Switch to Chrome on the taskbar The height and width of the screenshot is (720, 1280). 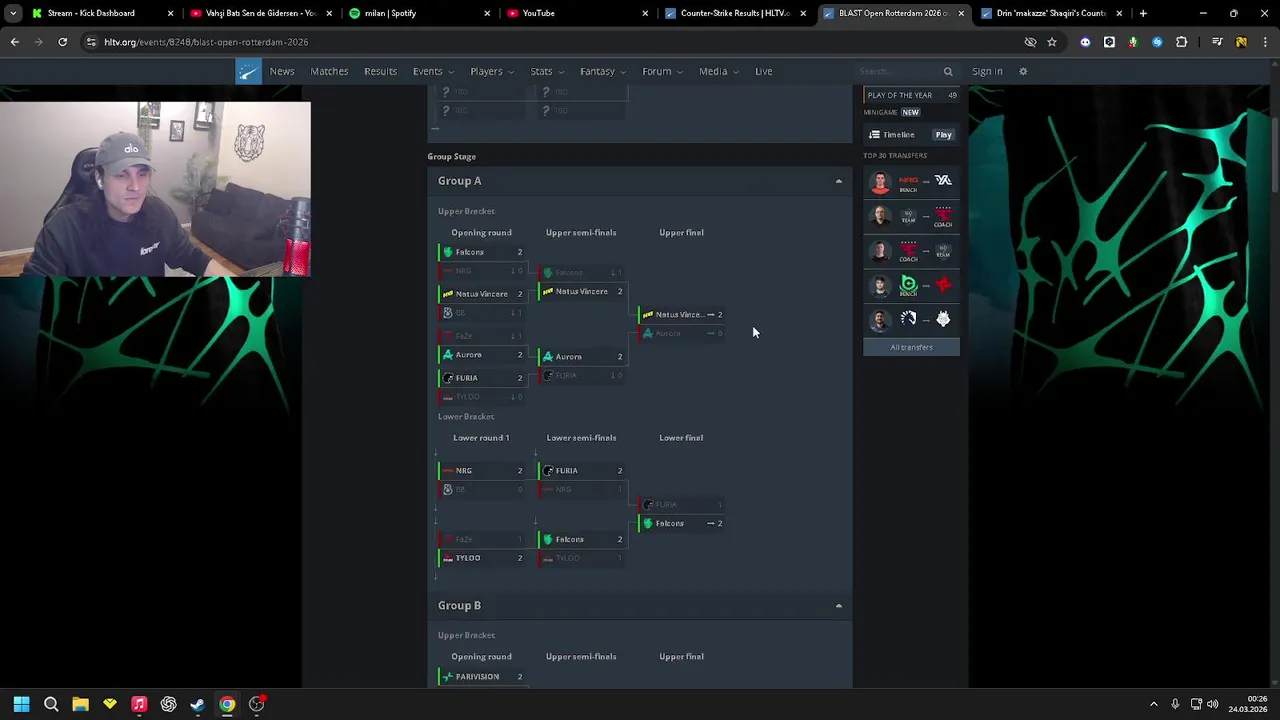click(227, 704)
